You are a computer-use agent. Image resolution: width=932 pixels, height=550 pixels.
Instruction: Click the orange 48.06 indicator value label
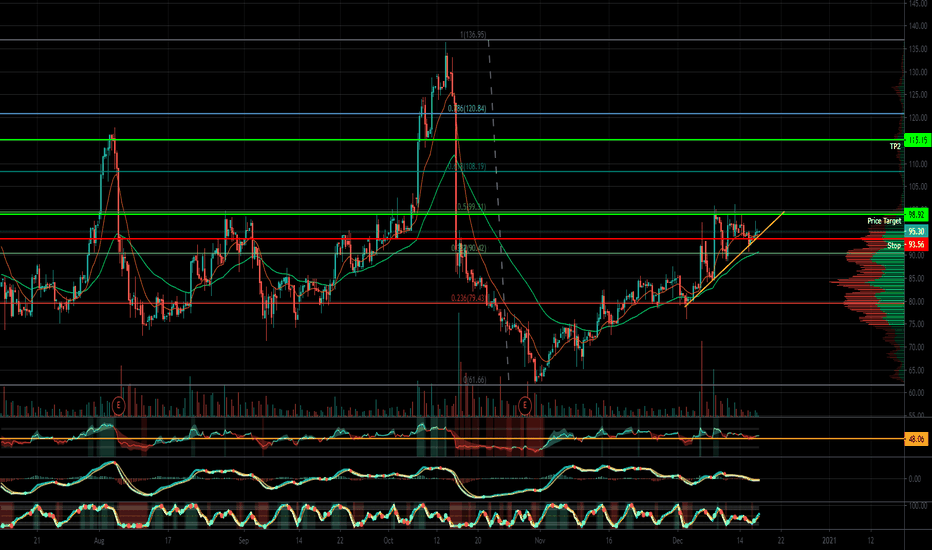click(917, 439)
